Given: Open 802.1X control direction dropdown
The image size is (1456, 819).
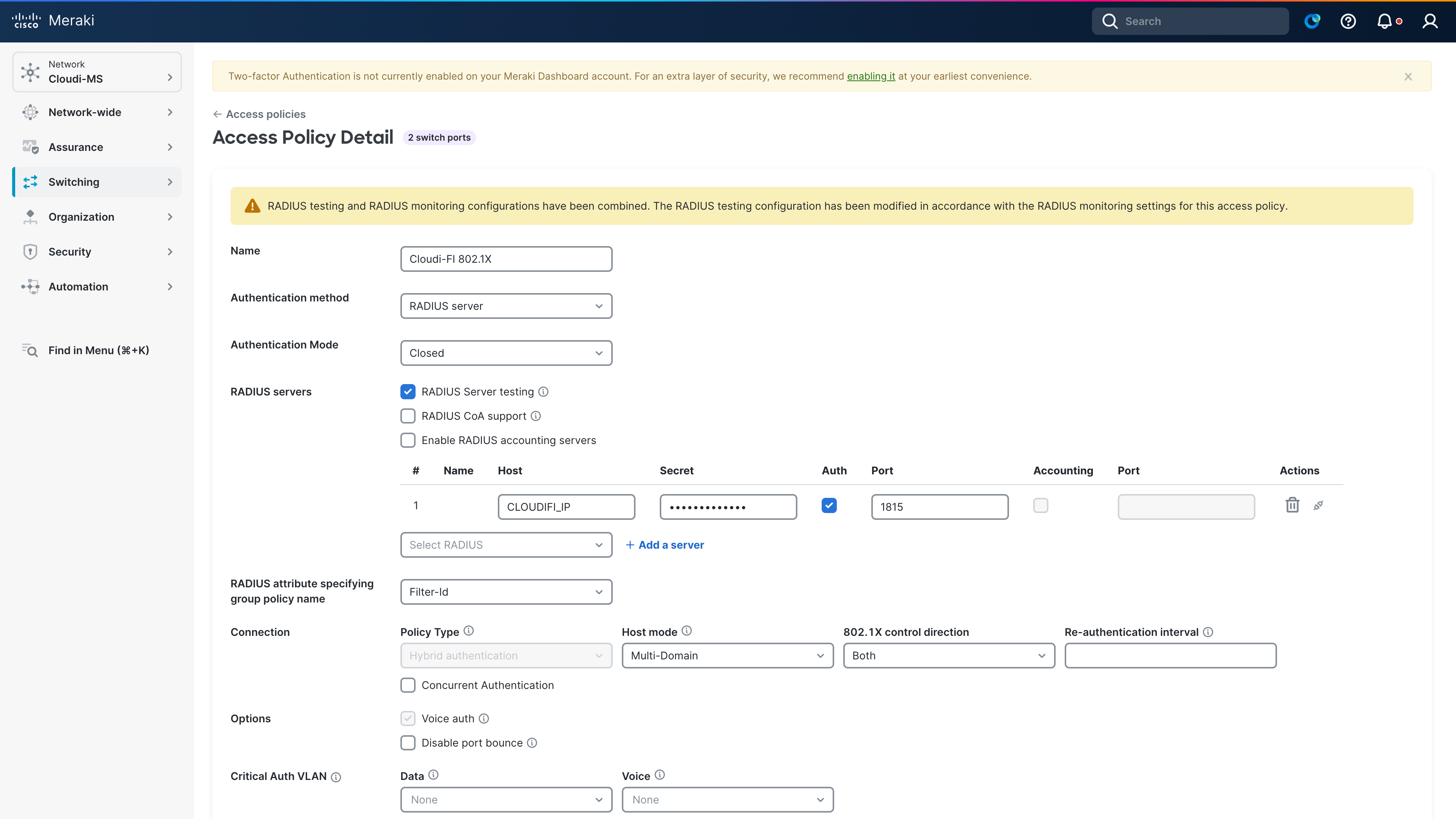Looking at the screenshot, I should click(949, 656).
